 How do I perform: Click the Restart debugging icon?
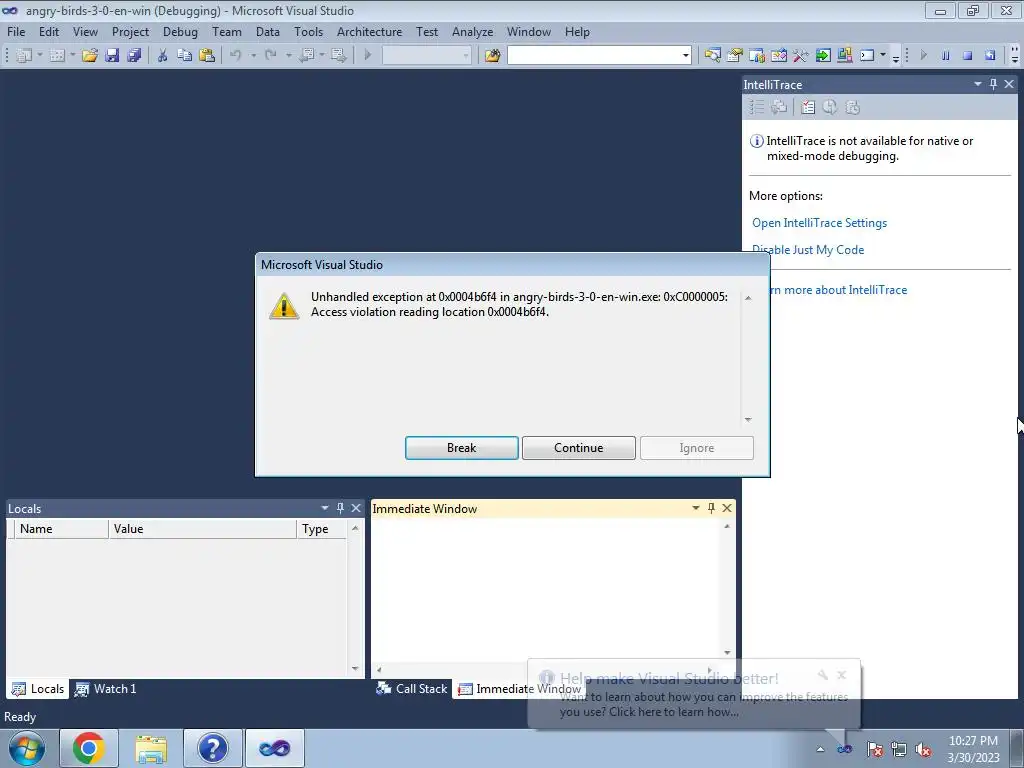pos(990,56)
